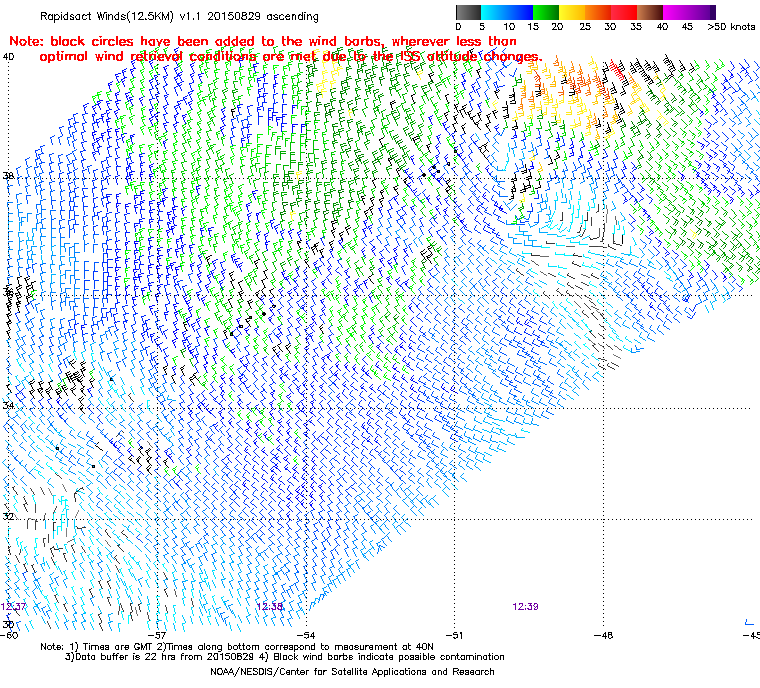The height and width of the screenshot is (688, 760).
Task: Click the footnote 'Times are GMT' line
Action: [237, 647]
